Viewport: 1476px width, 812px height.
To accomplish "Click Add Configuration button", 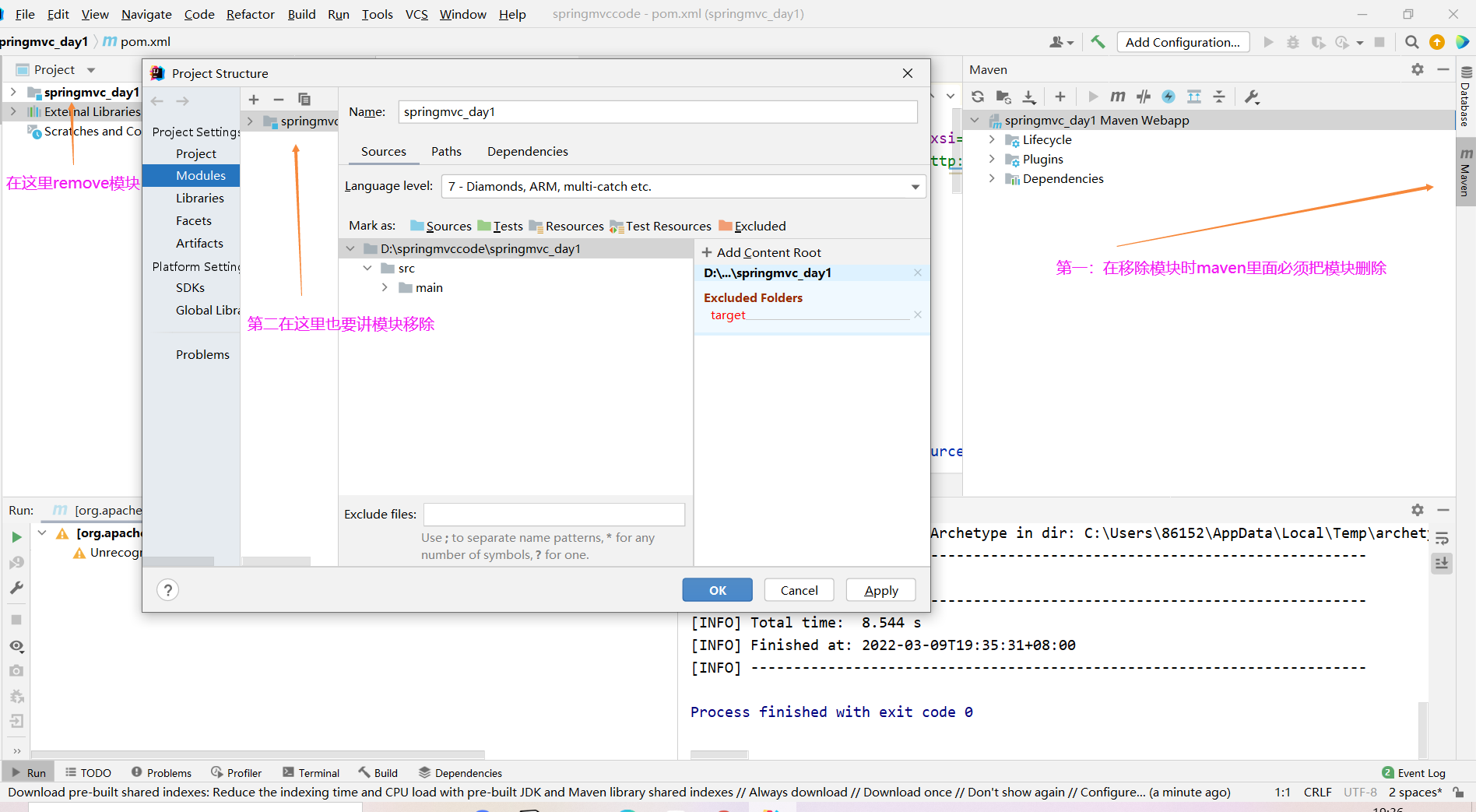I will pos(1183,42).
